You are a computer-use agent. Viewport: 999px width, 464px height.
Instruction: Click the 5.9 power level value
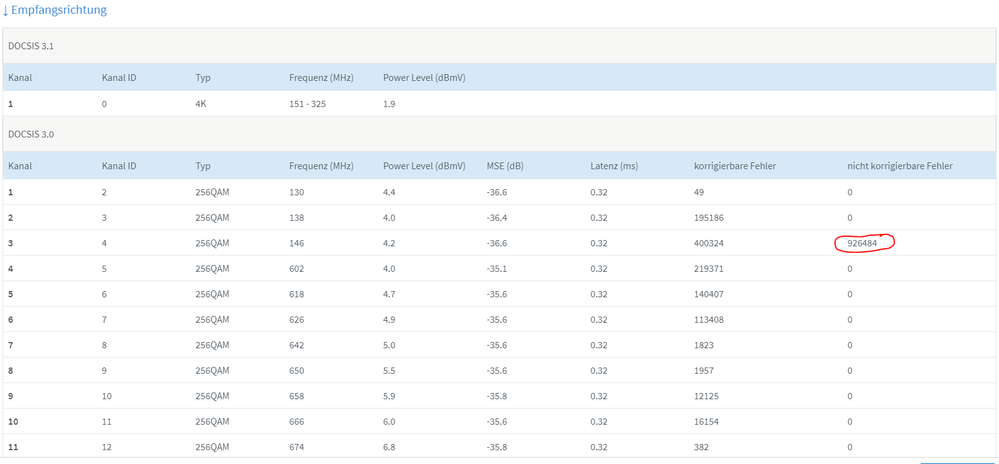389,396
